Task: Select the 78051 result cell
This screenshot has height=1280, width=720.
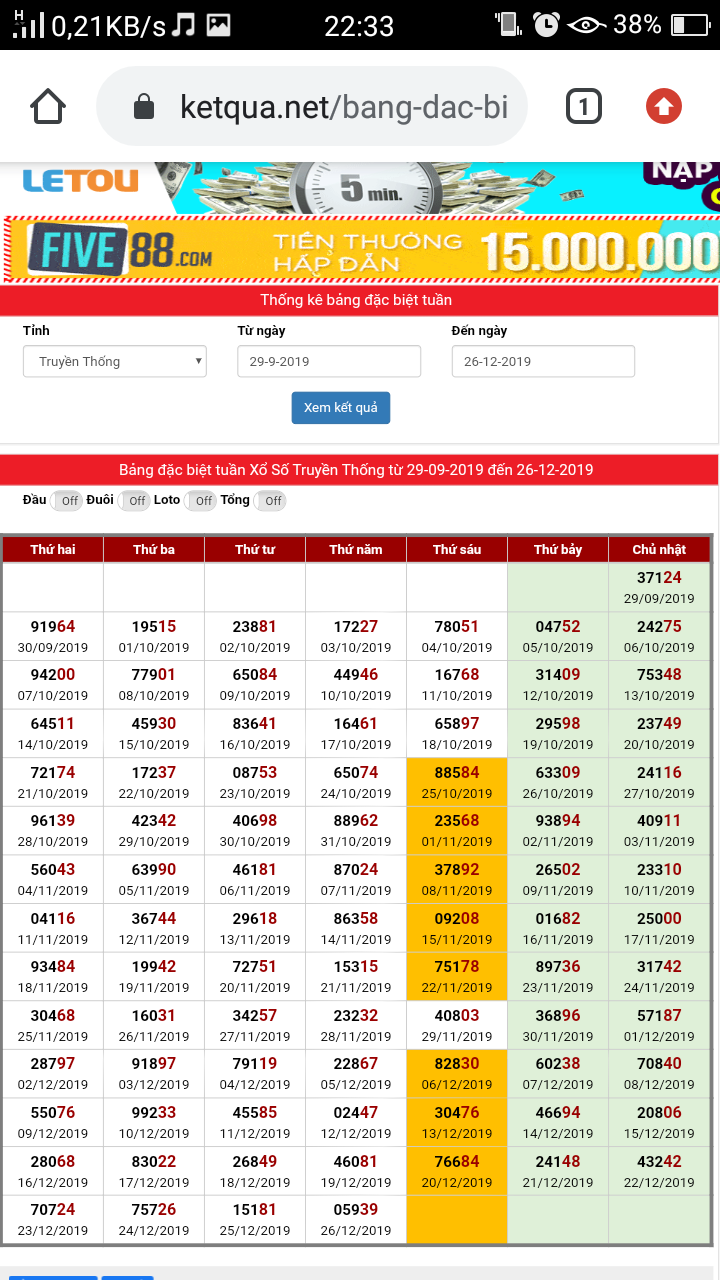Action: point(457,636)
